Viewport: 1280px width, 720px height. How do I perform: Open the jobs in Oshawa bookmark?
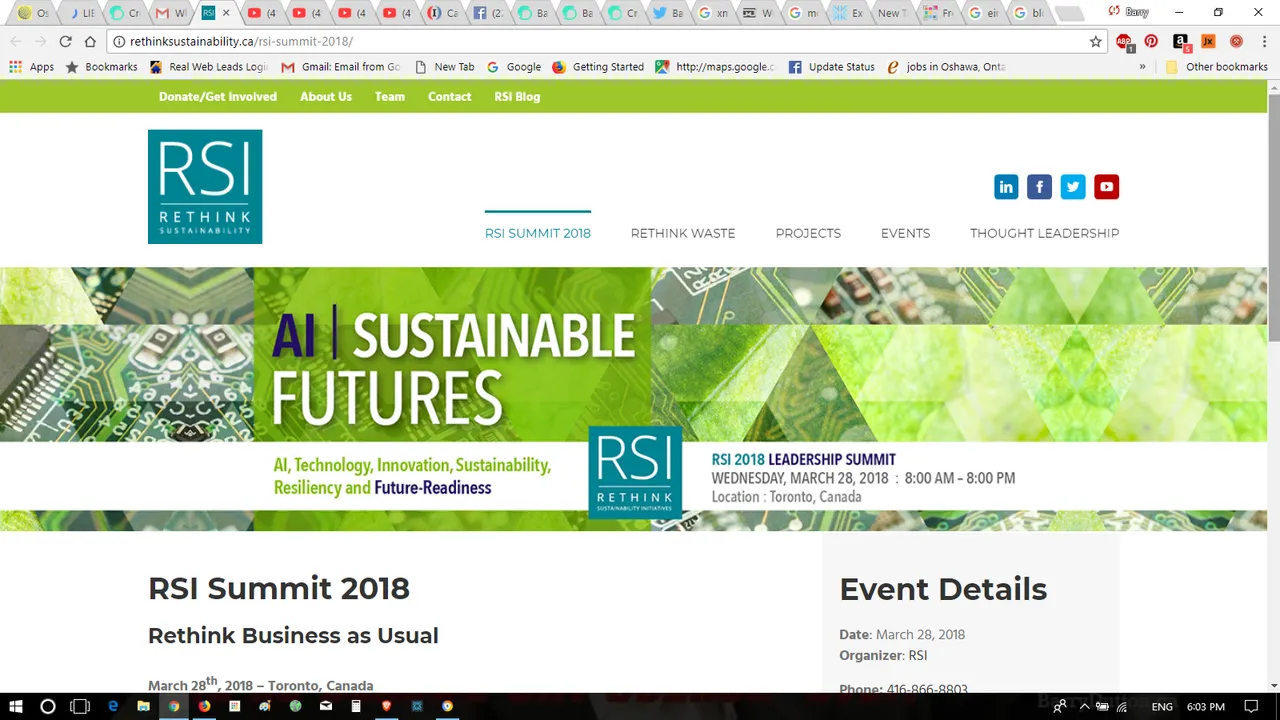[946, 67]
